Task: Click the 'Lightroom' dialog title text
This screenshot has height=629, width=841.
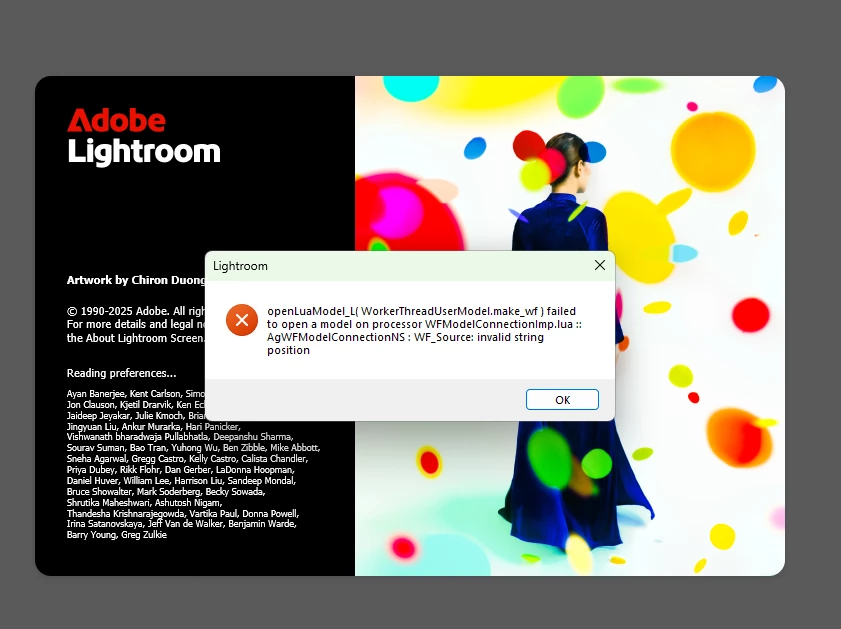Action: tap(240, 266)
